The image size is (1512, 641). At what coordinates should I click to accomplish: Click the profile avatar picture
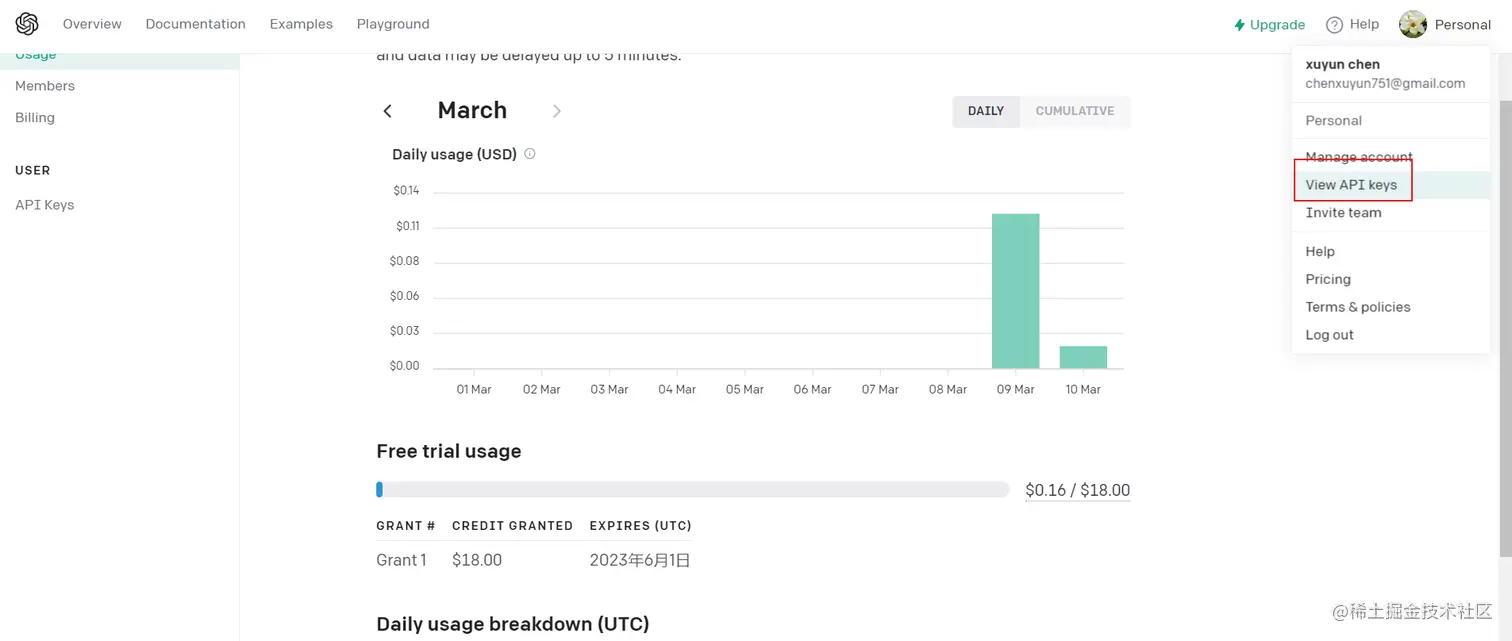(x=1413, y=24)
